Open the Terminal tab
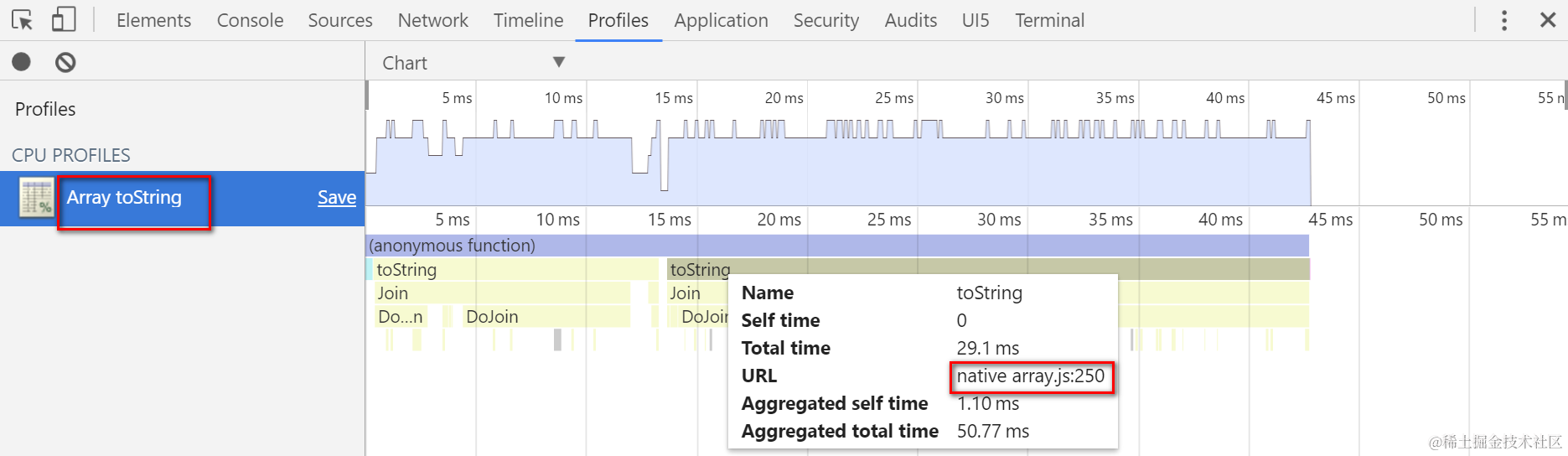The width and height of the screenshot is (1568, 456). [x=1049, y=20]
